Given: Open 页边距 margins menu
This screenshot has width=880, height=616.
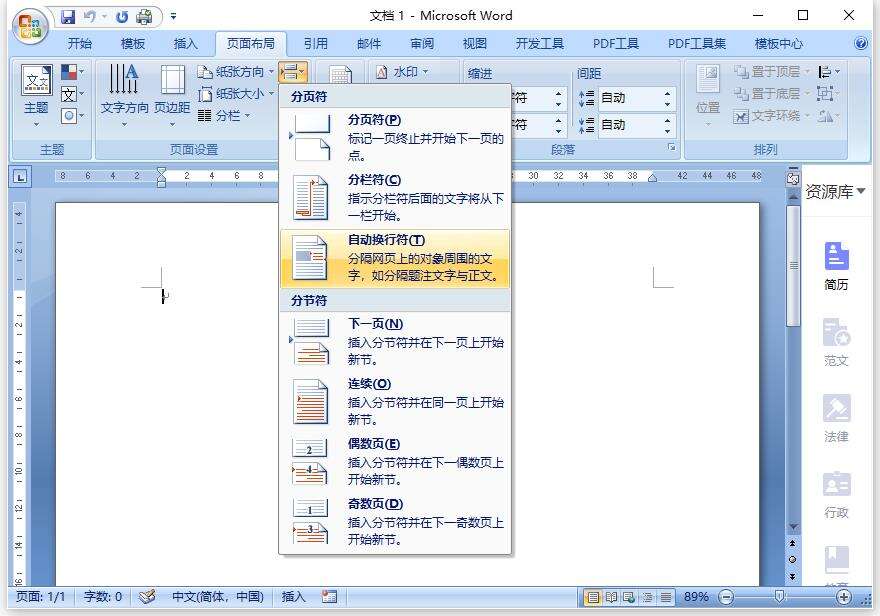Looking at the screenshot, I should point(172,95).
